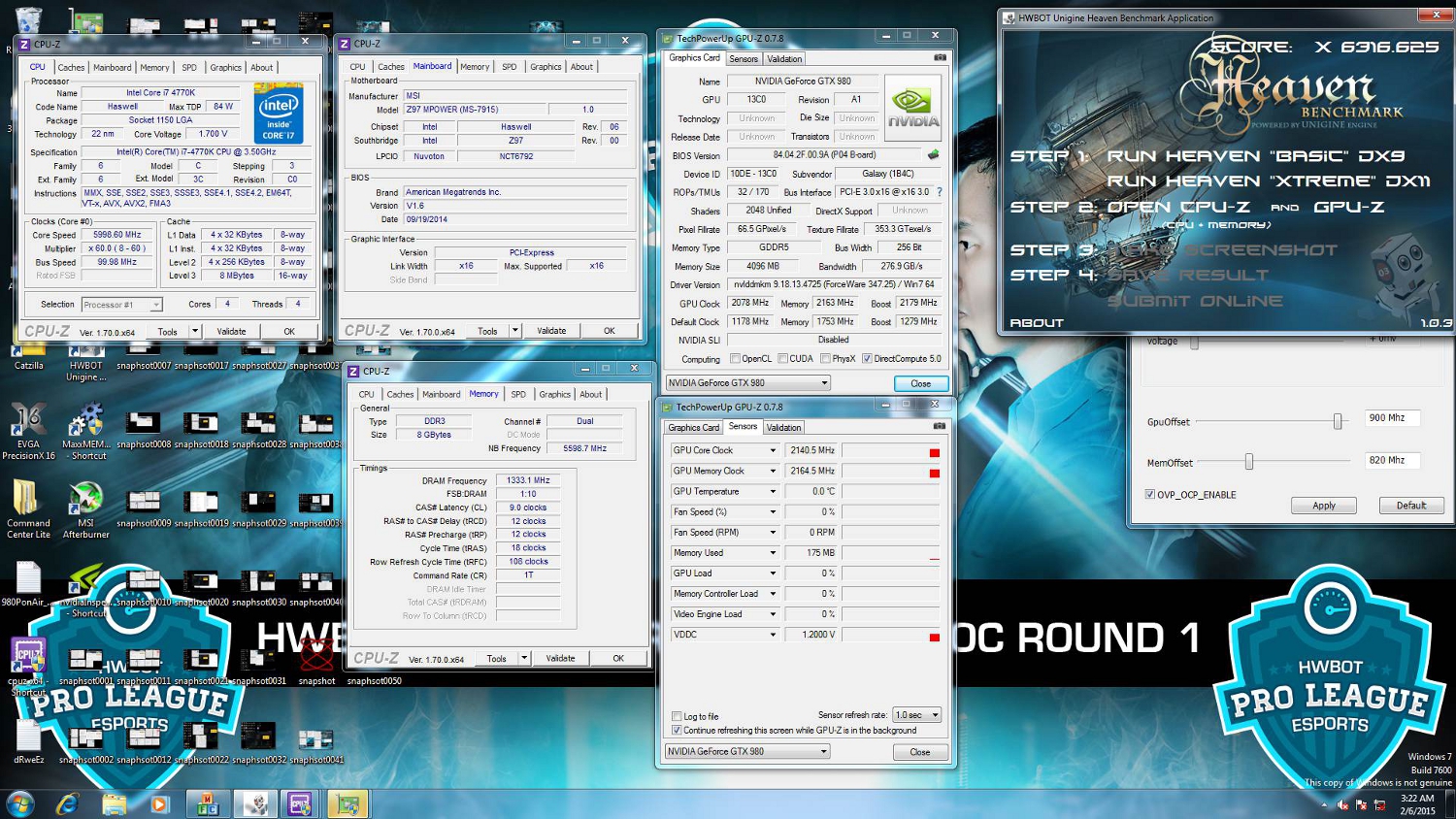Click OK in CPU-Z Mainboard window
1456x819 pixels.
[x=609, y=331]
